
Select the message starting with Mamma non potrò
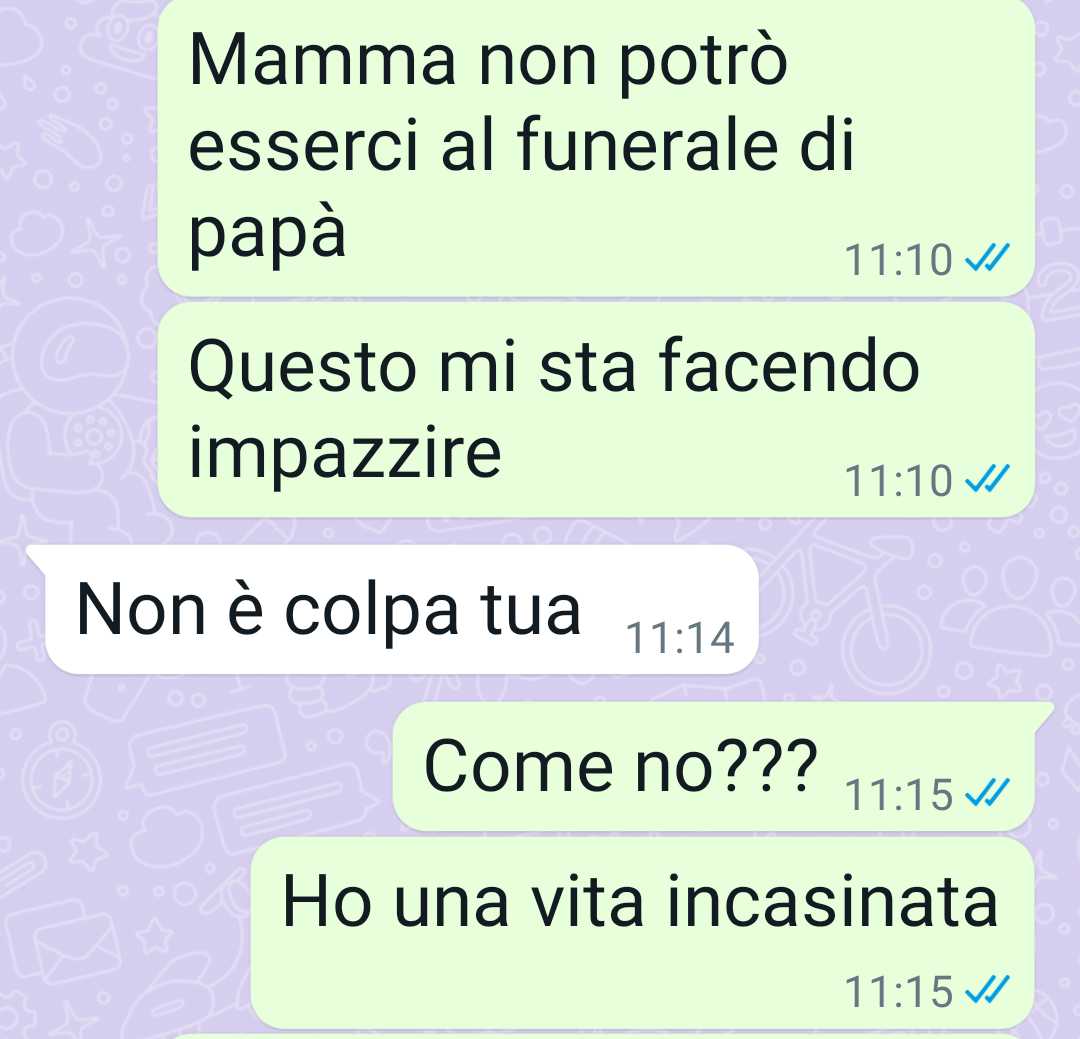596,147
